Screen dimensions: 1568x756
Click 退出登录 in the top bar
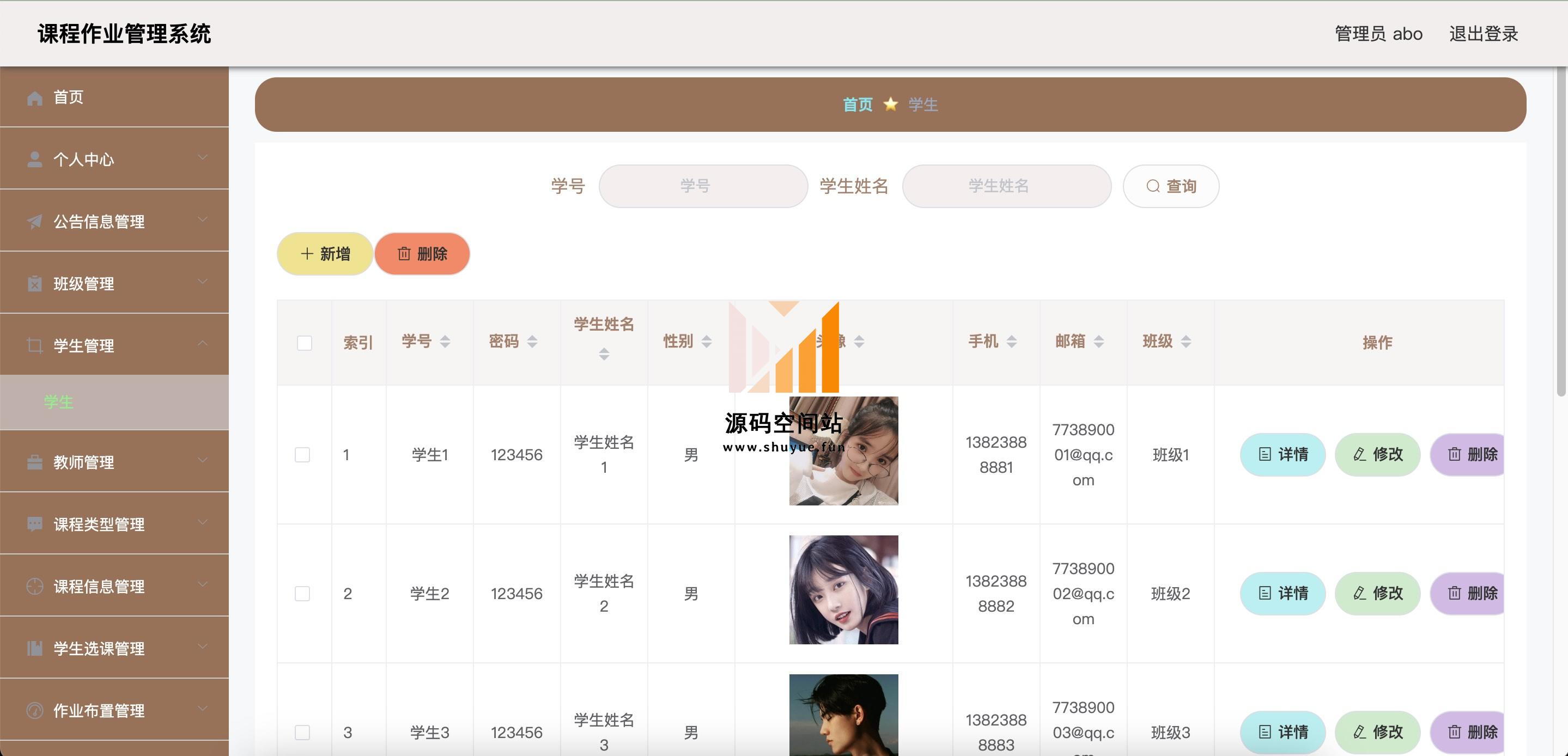pos(1484,33)
